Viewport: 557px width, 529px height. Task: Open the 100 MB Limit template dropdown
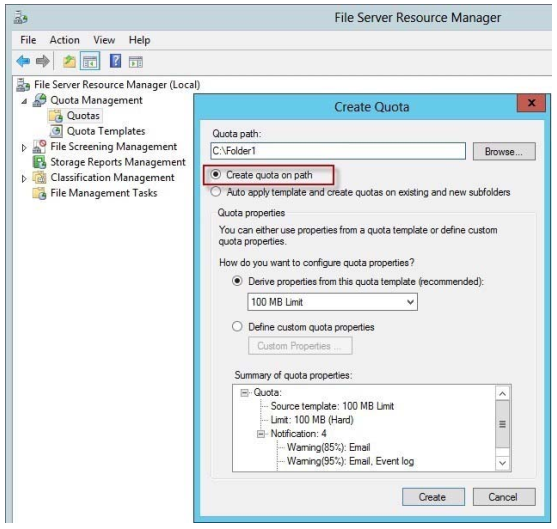[x=332, y=302]
